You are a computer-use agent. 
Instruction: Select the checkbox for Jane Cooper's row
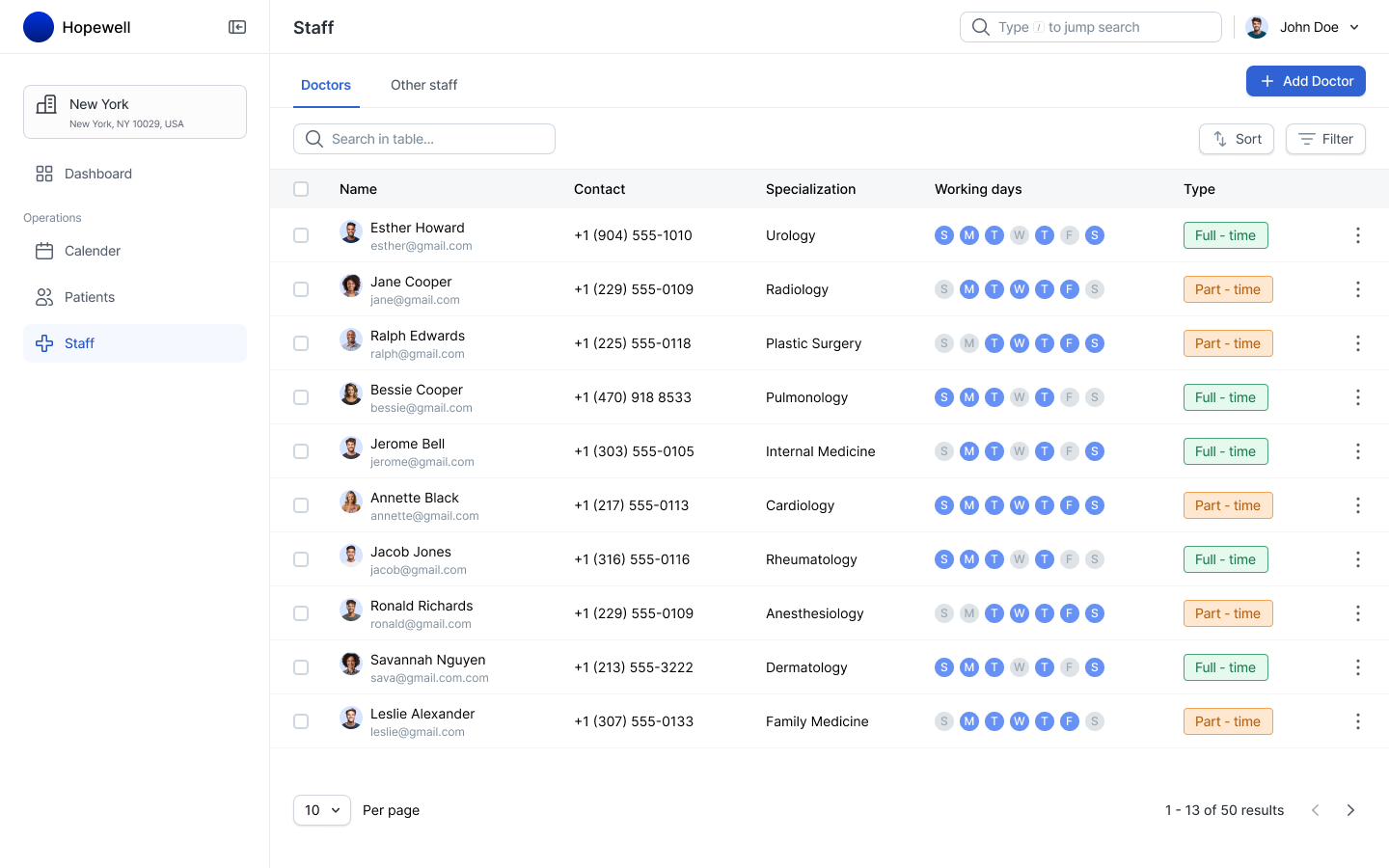point(300,288)
